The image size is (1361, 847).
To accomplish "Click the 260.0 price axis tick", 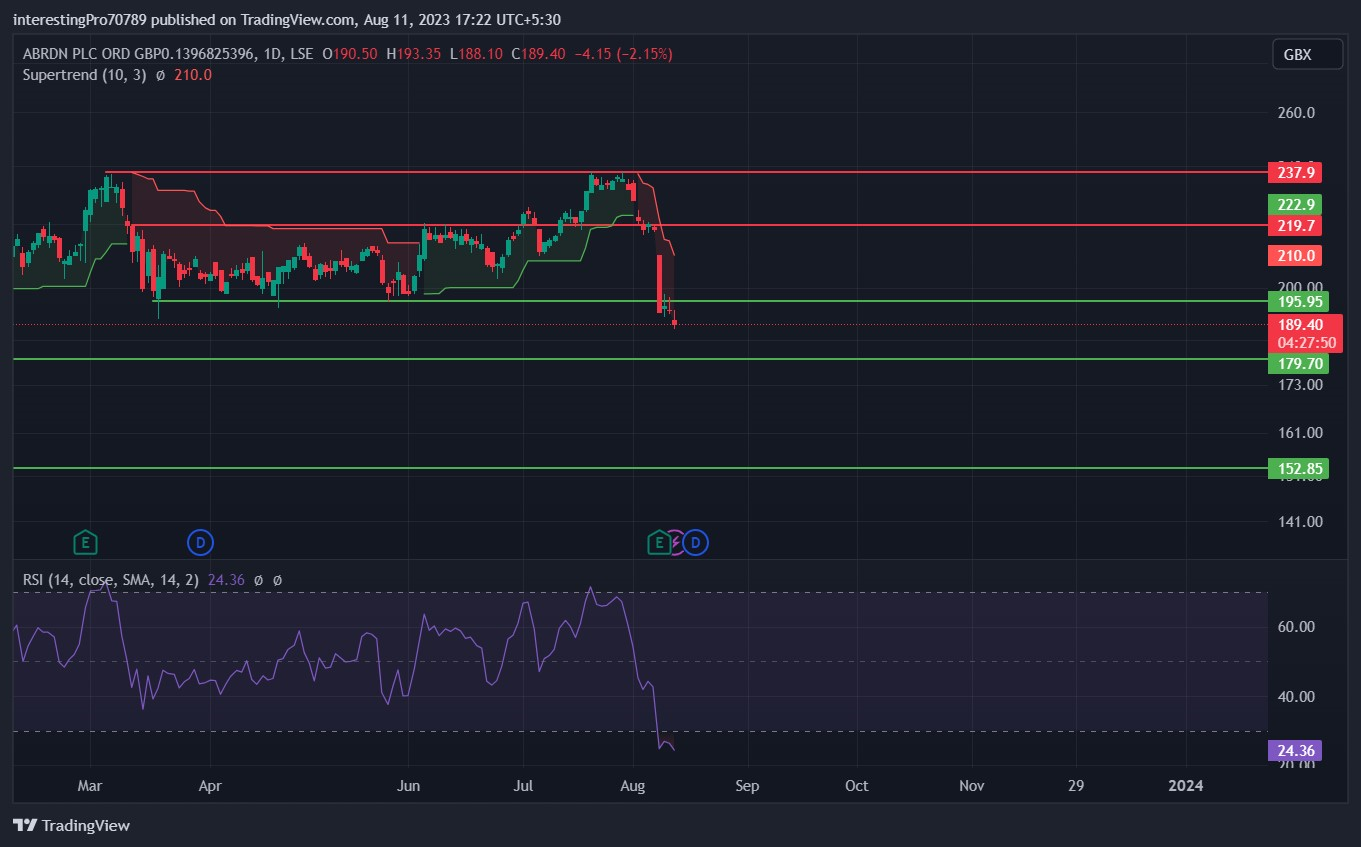I will [1297, 113].
